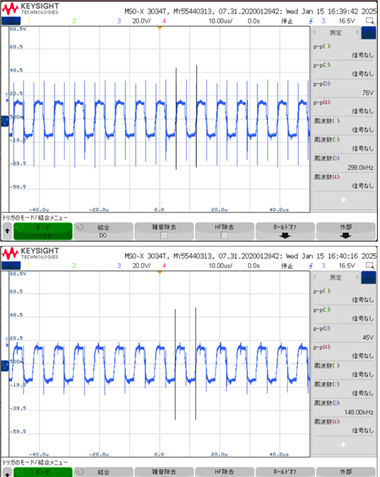This screenshot has height=477, width=380.
Task: Click 雑音除去 softkey in bottom capture
Action: click(x=164, y=472)
